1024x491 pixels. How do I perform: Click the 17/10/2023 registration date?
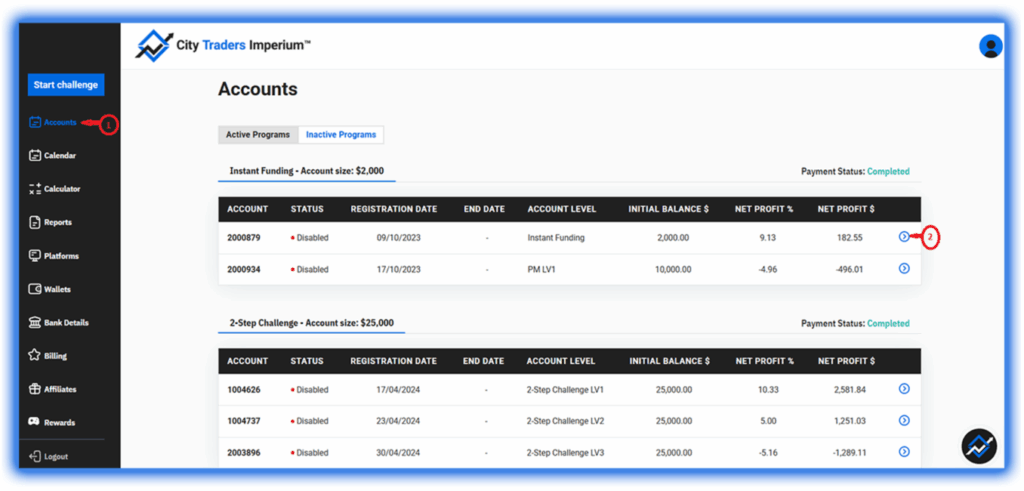(398, 269)
